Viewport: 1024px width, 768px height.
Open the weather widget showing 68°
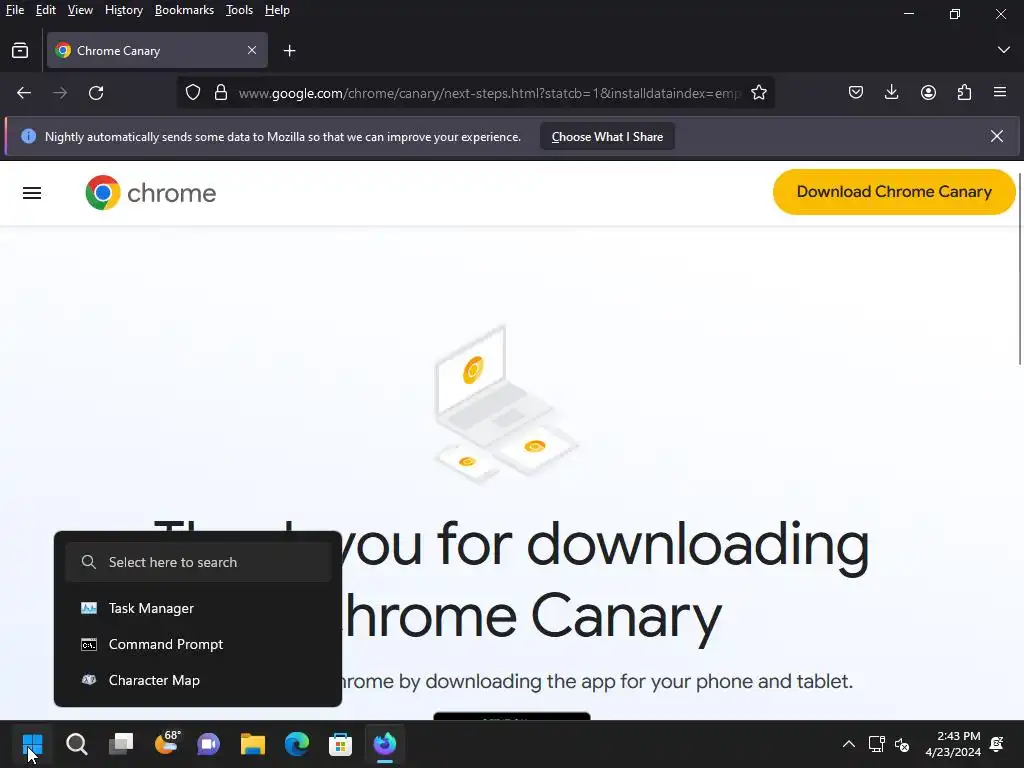pyautogui.click(x=166, y=744)
